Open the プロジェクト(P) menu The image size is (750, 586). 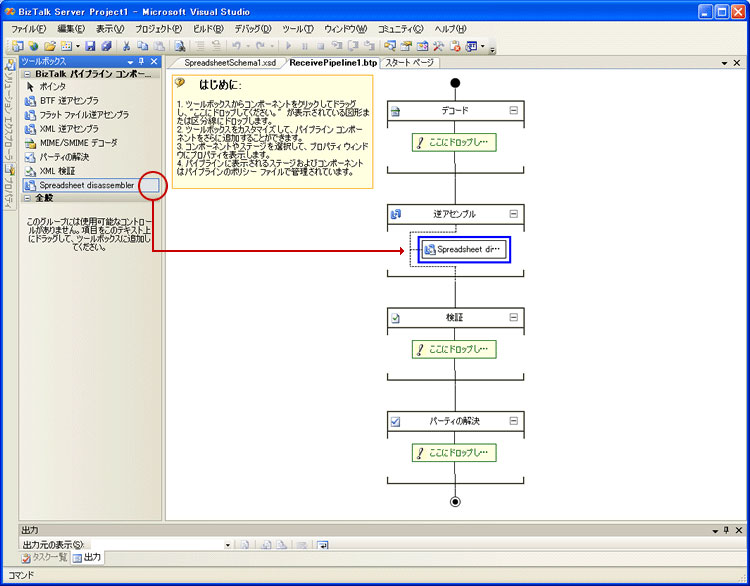(x=159, y=29)
